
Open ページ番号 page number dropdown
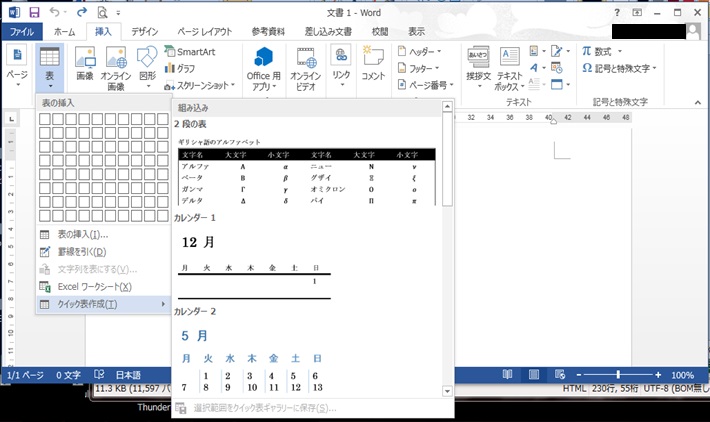(x=425, y=85)
